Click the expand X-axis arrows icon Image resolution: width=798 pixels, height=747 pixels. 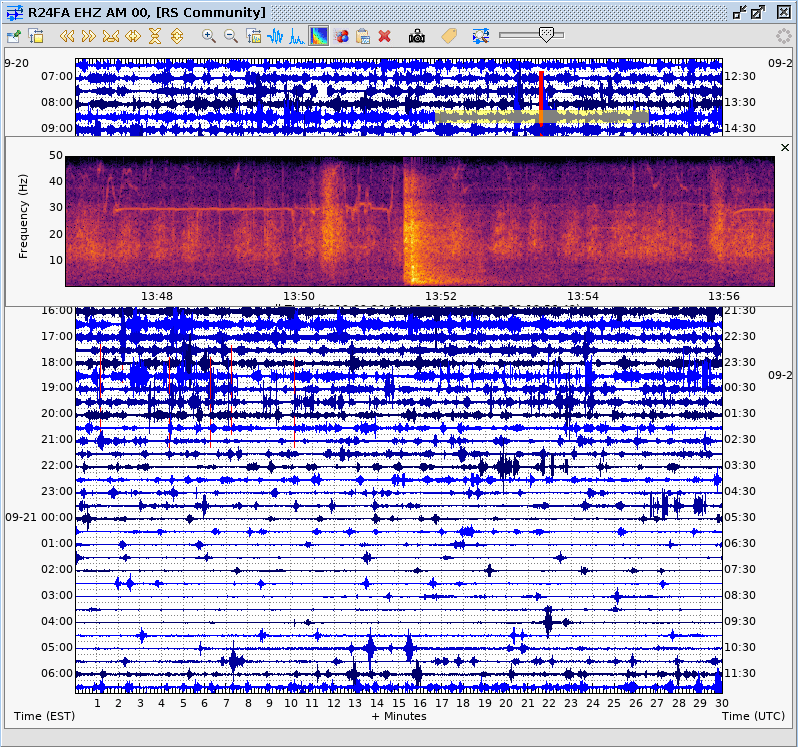coord(133,36)
